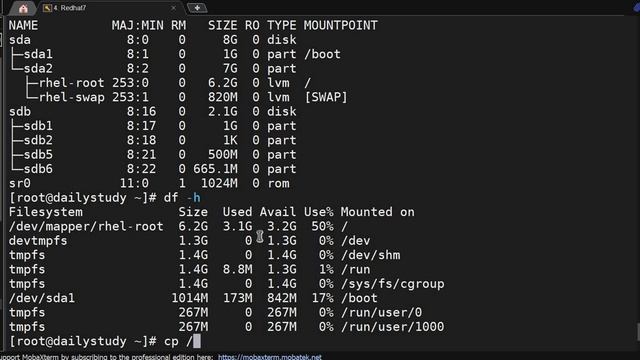The width and height of the screenshot is (640, 360).
Task: Click the 17% usage value
Action: coord(322,298)
